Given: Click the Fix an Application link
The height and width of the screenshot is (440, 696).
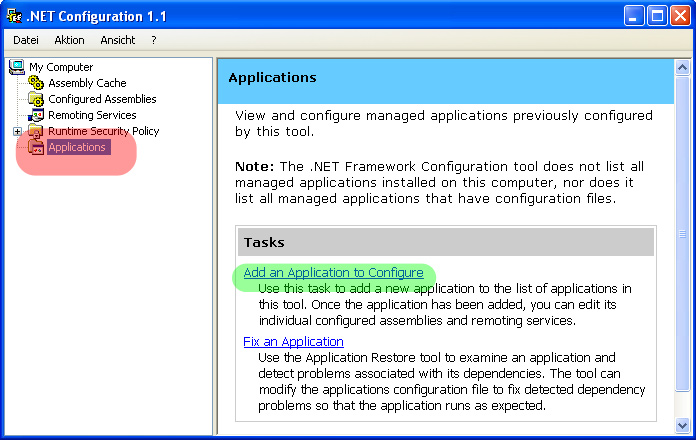Looking at the screenshot, I should click(293, 341).
